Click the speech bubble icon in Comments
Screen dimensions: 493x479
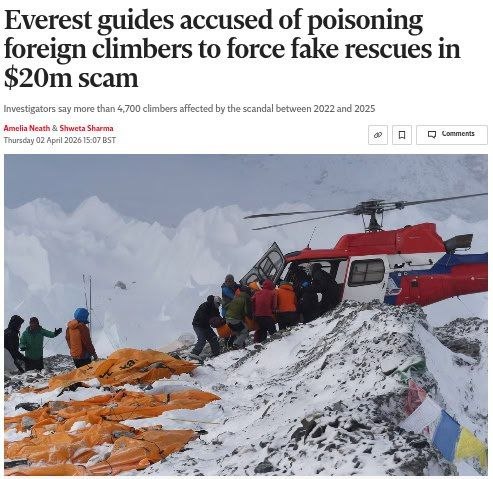coord(432,134)
